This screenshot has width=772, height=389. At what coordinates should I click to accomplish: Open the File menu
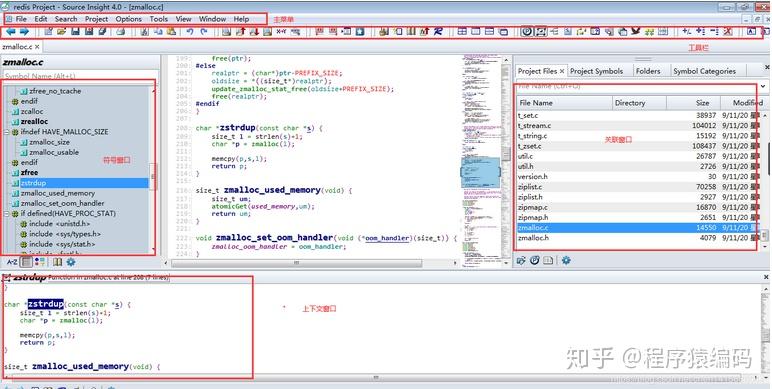(x=21, y=19)
